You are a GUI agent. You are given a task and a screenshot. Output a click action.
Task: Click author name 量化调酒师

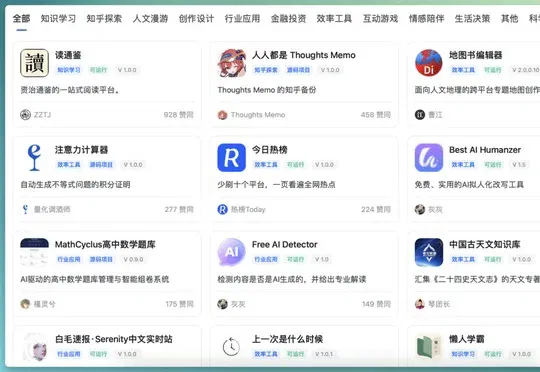click(52, 209)
